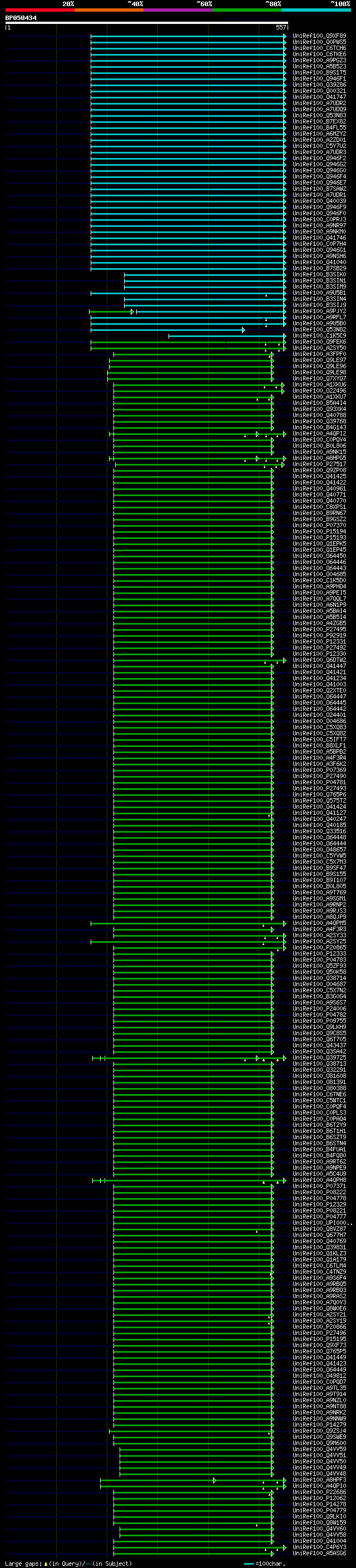The height and width of the screenshot is (1568, 356).
Task: Open hit UniRef100_A6MZY2
Action: [x=319, y=134]
